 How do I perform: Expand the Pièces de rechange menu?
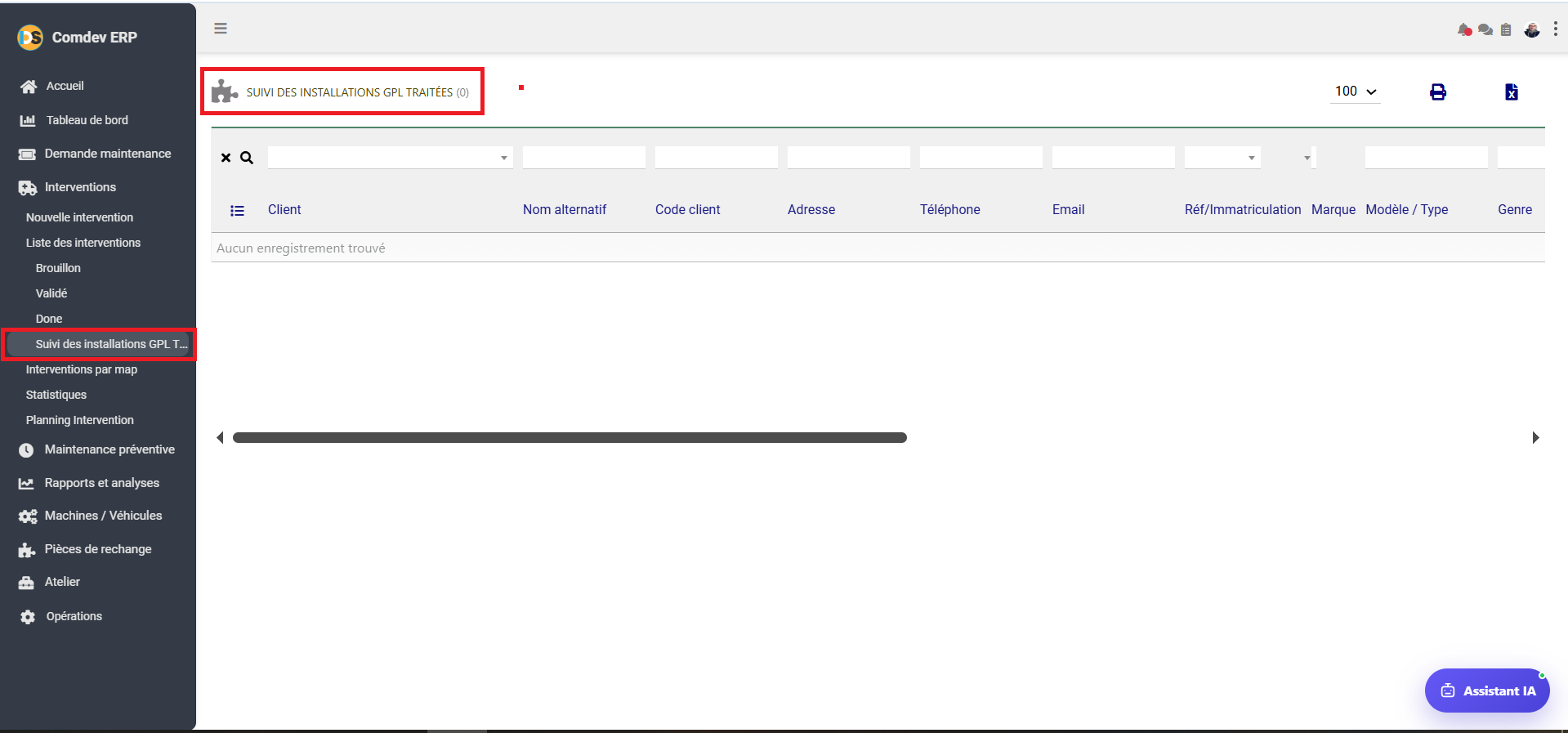click(98, 549)
